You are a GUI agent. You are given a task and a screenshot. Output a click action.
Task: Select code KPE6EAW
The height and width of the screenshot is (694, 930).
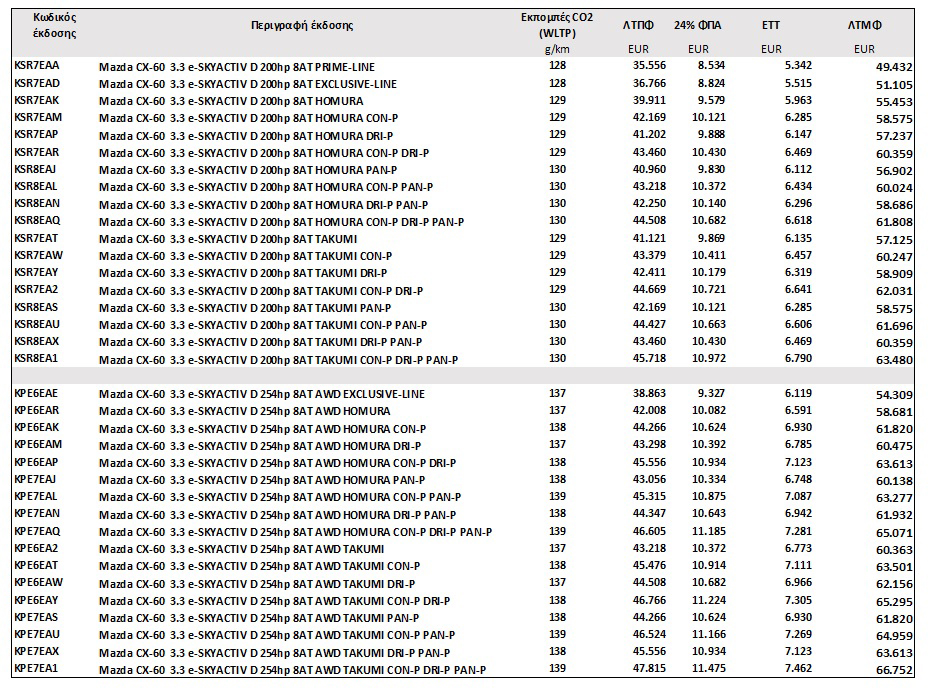39,582
